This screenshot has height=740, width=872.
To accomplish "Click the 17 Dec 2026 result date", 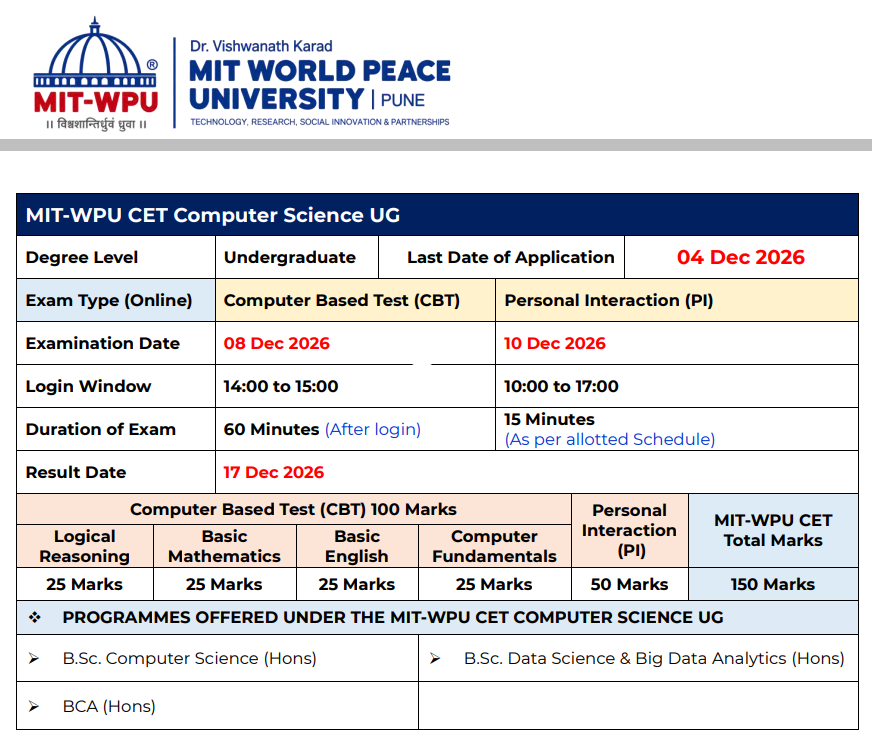I will 274,473.
